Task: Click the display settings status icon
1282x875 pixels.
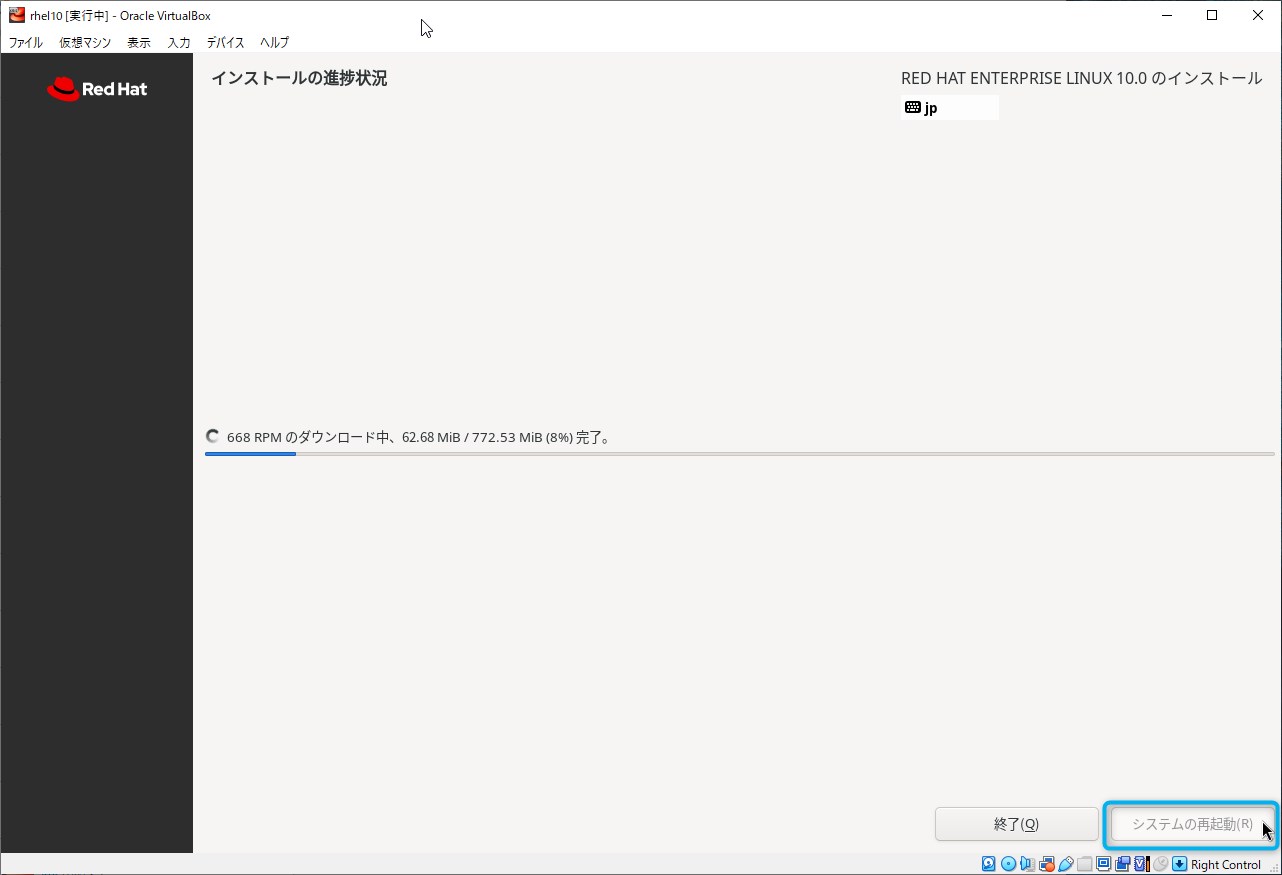Action: pos(1104,864)
